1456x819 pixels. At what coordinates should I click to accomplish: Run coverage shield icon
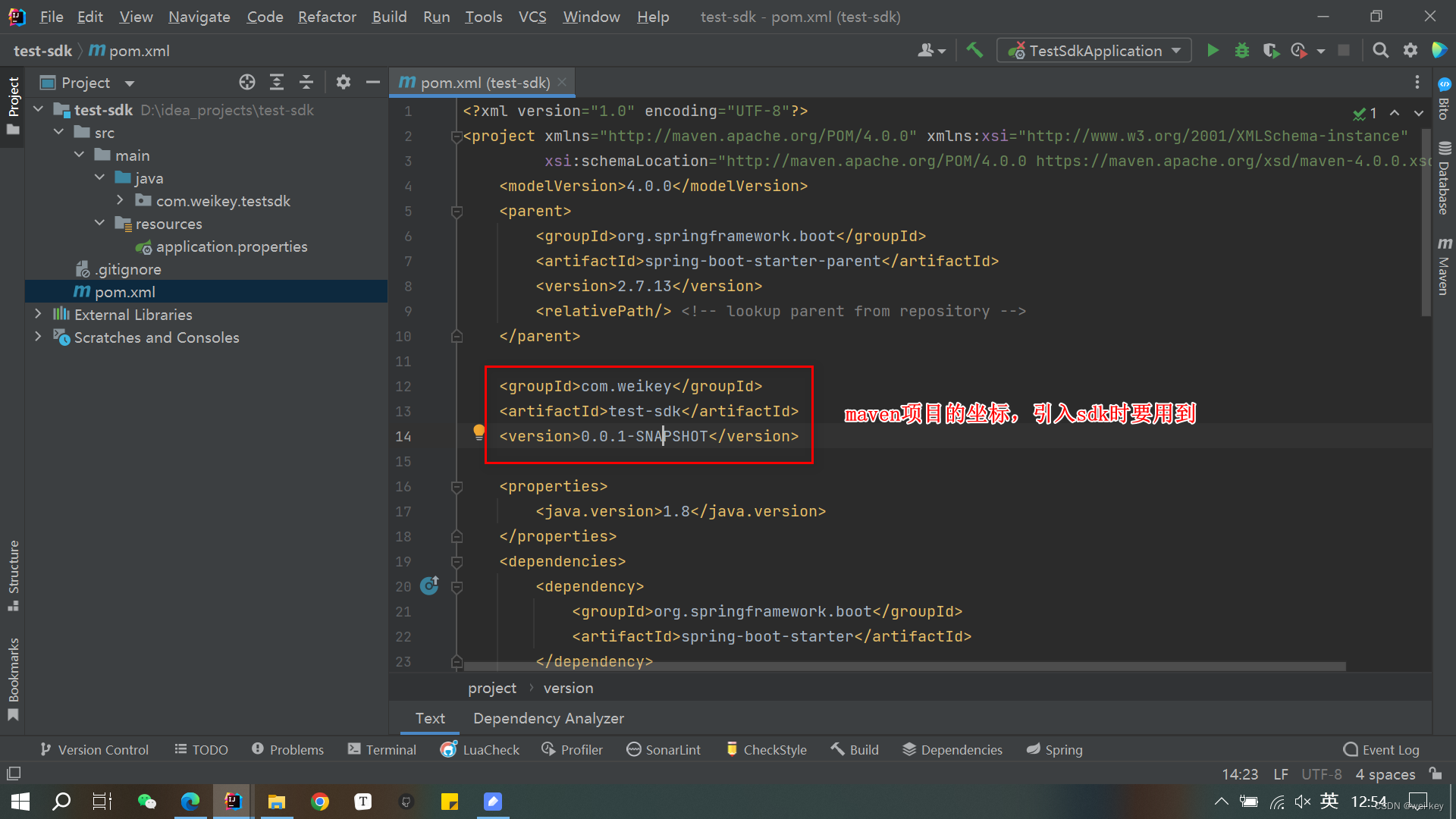click(1271, 51)
